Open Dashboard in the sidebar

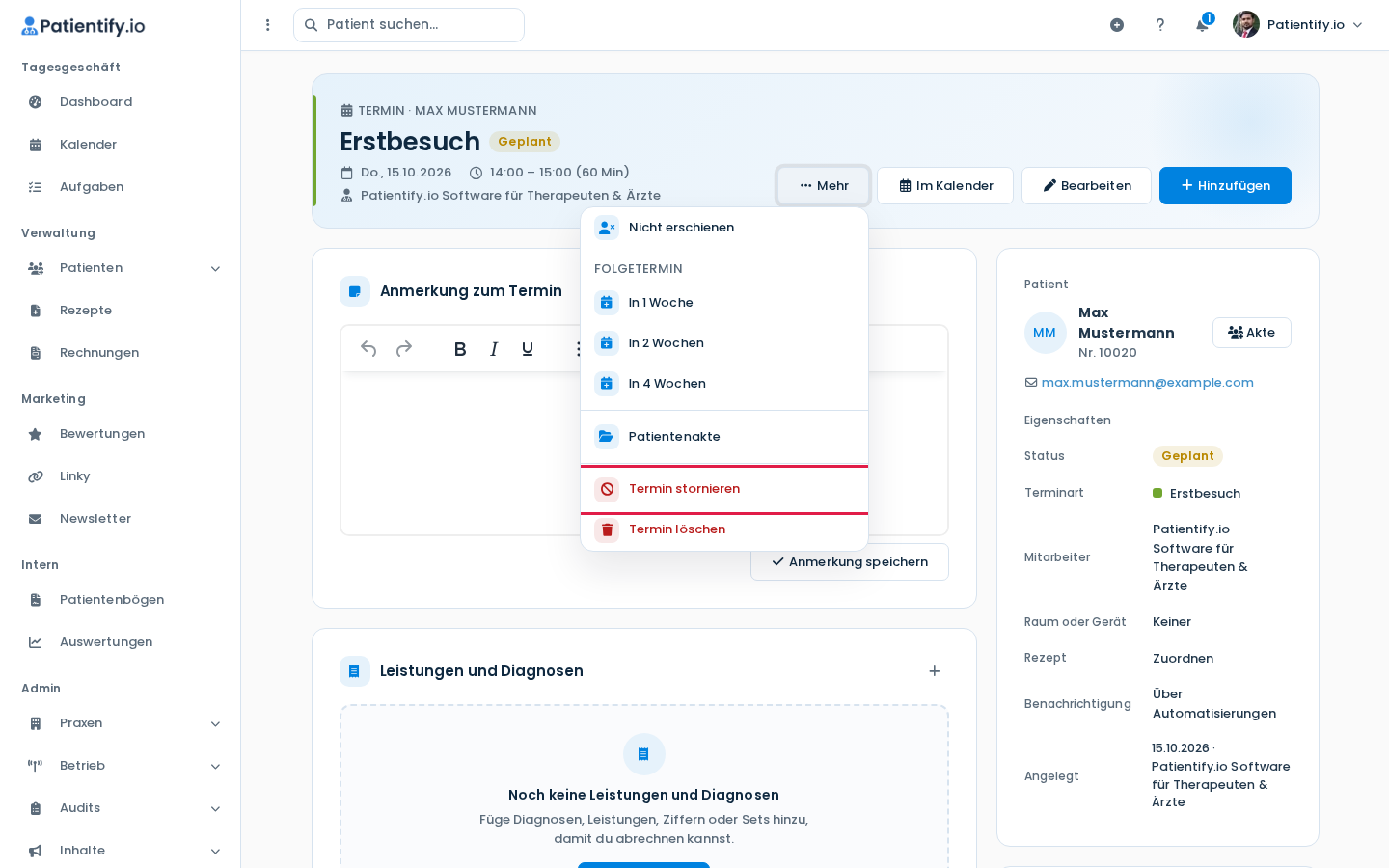[121, 102]
